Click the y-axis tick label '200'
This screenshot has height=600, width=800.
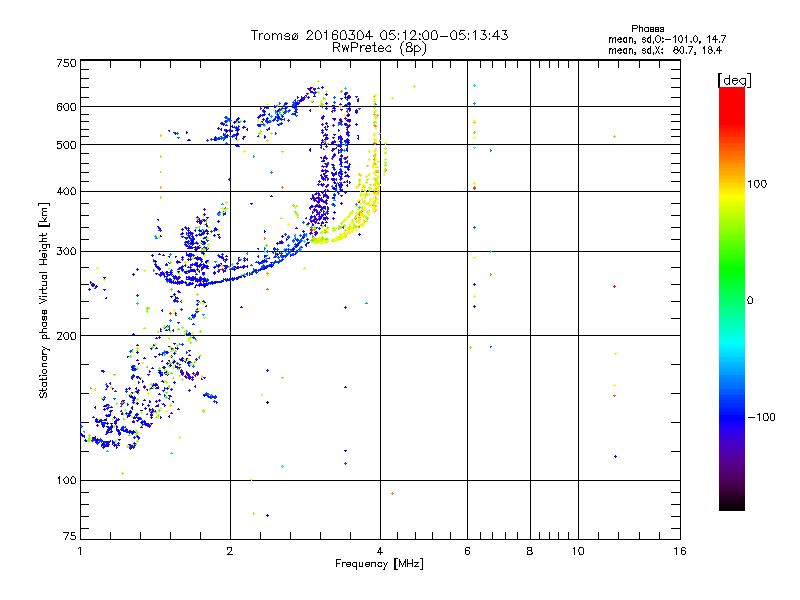pos(67,336)
